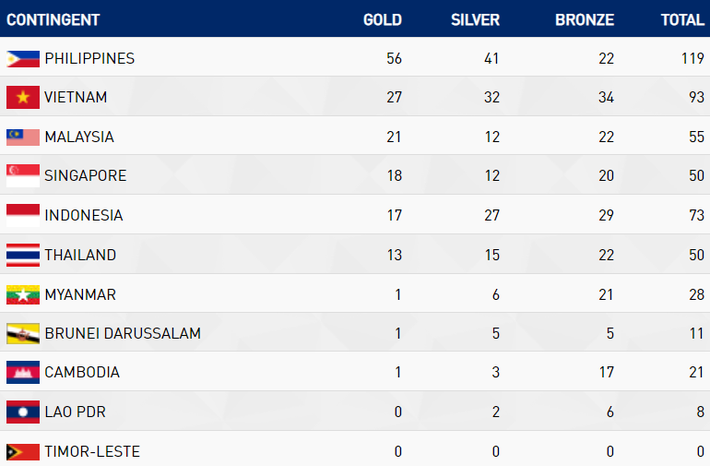Click the CONTINGENT column header

pos(56,20)
